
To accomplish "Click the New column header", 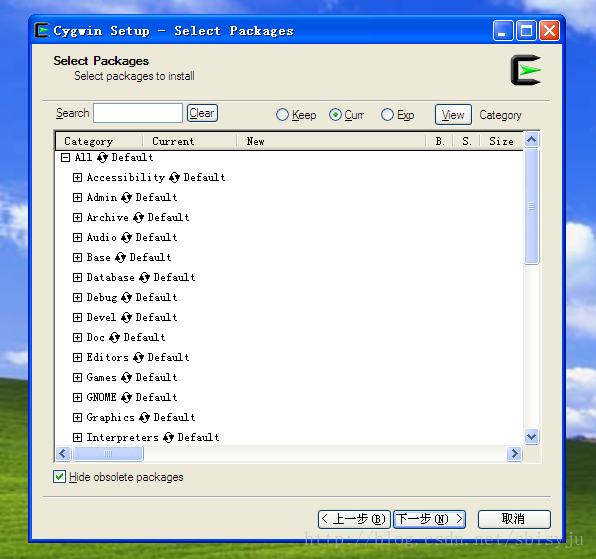I will point(331,141).
